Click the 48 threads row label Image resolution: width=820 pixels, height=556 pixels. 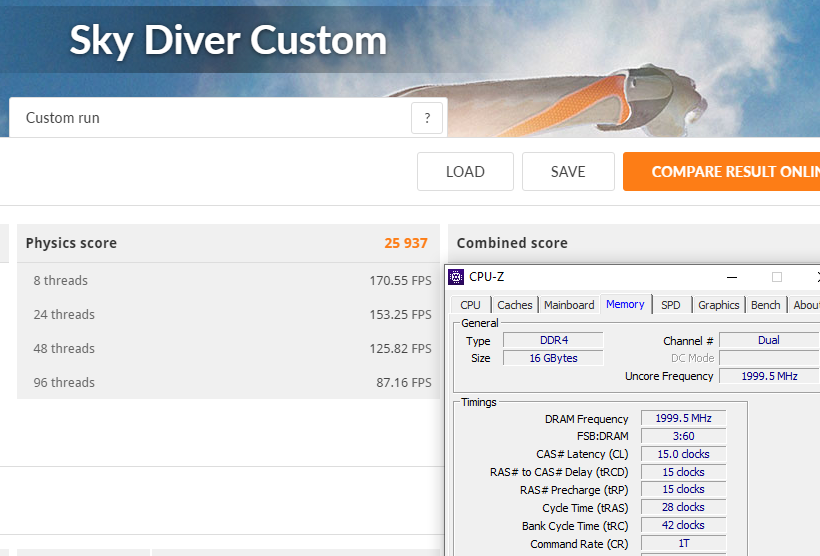click(x=64, y=349)
